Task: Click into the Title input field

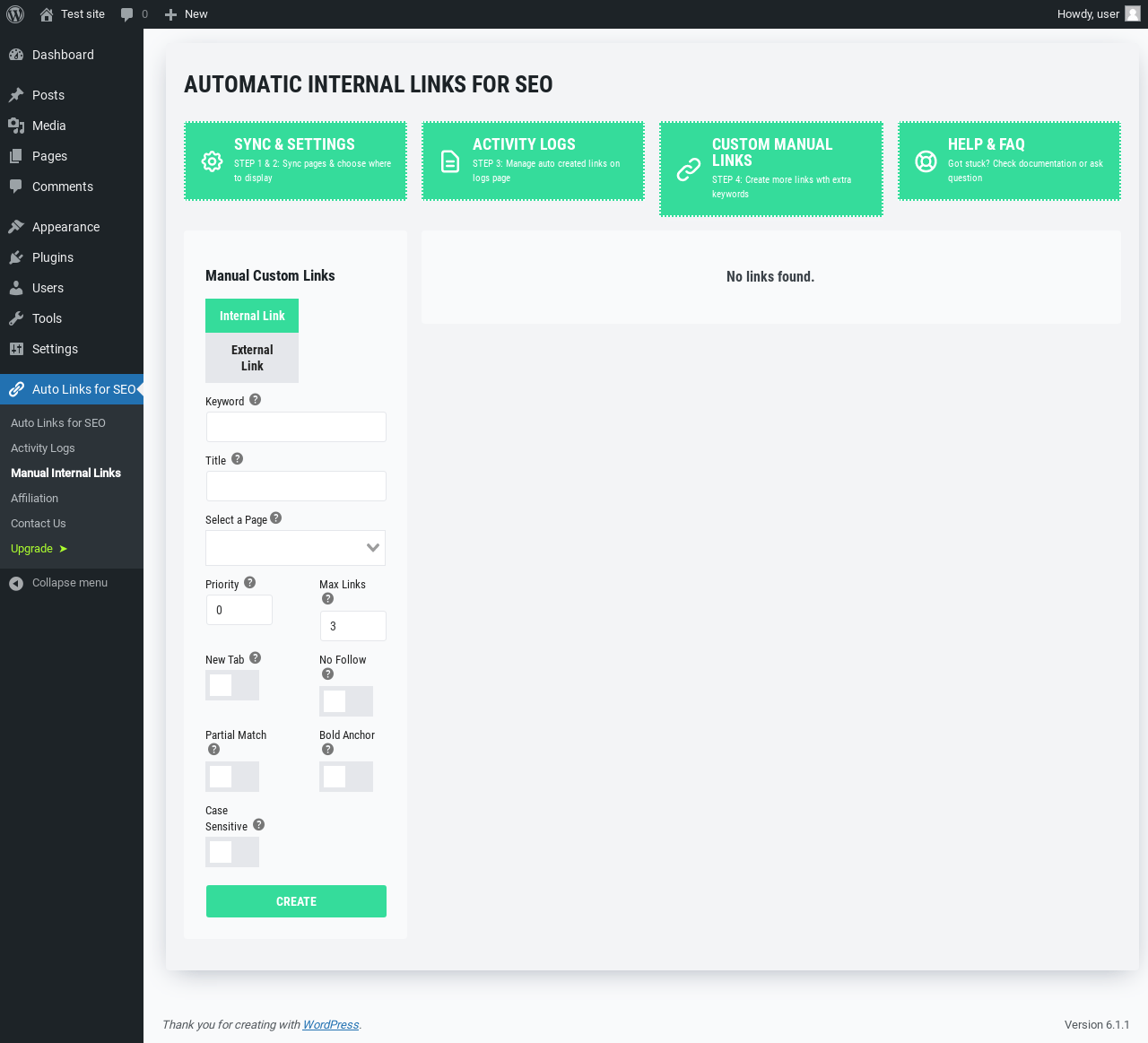Action: [x=296, y=486]
